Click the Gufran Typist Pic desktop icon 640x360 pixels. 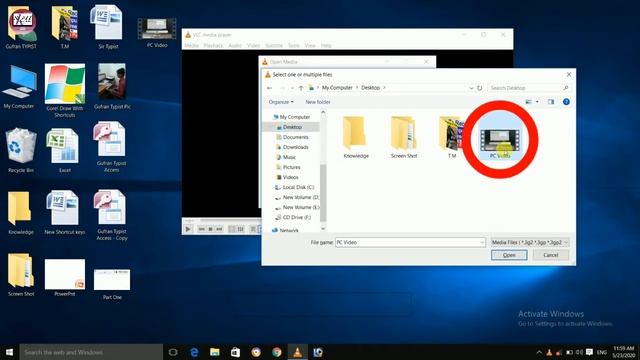(x=112, y=87)
